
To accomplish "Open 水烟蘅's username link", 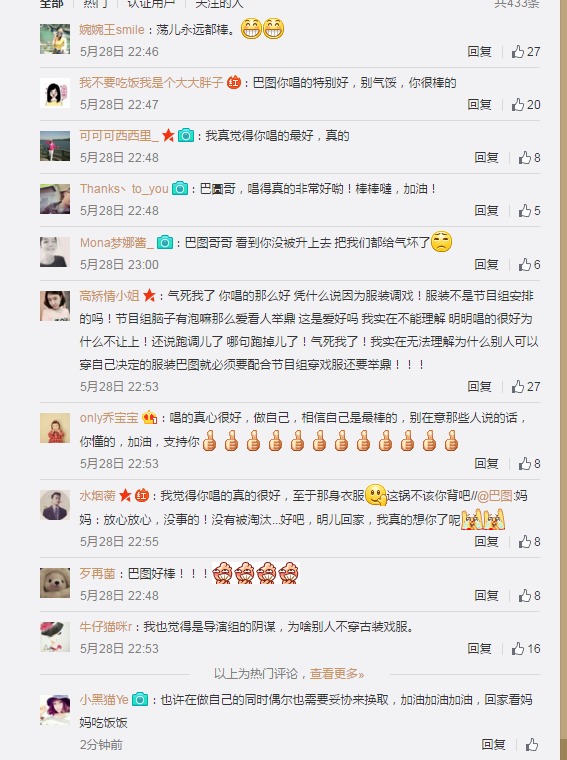I will pos(97,495).
